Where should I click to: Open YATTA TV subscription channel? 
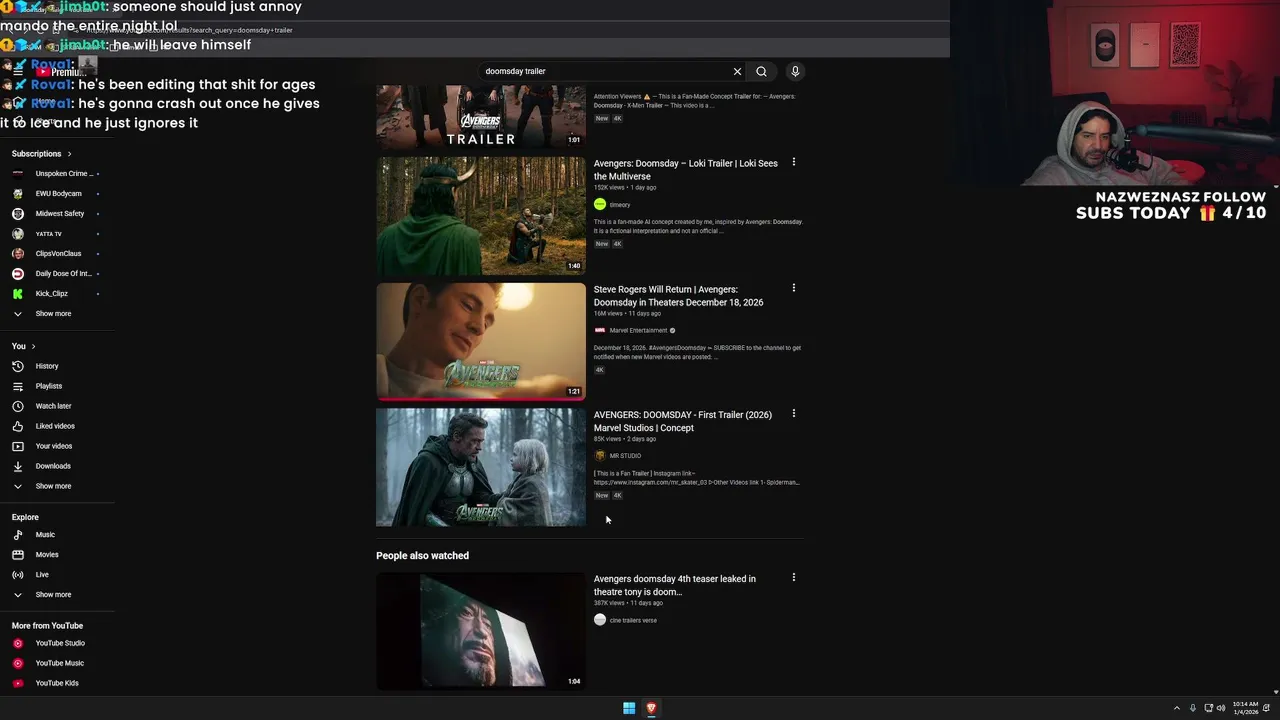click(56, 234)
